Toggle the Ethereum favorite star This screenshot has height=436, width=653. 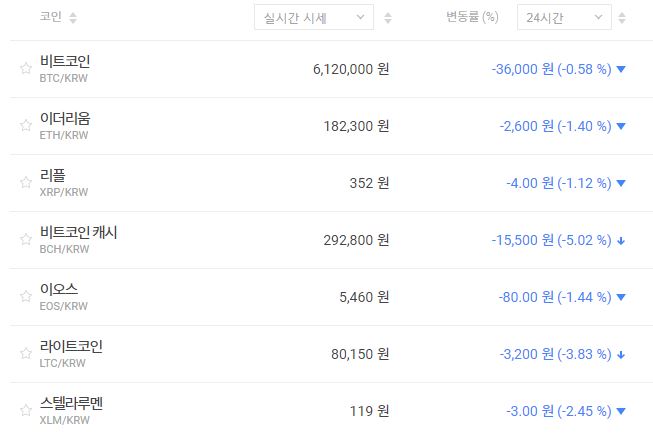[x=26, y=126]
